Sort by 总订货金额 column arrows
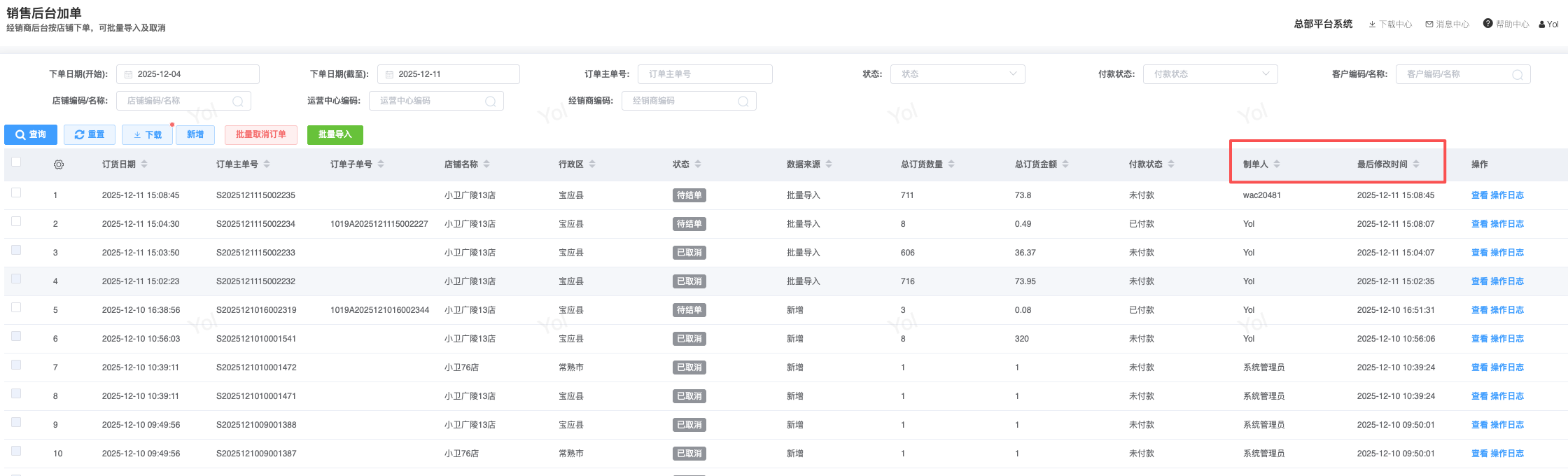Screen dimensions: 1568x476 tap(1065, 164)
